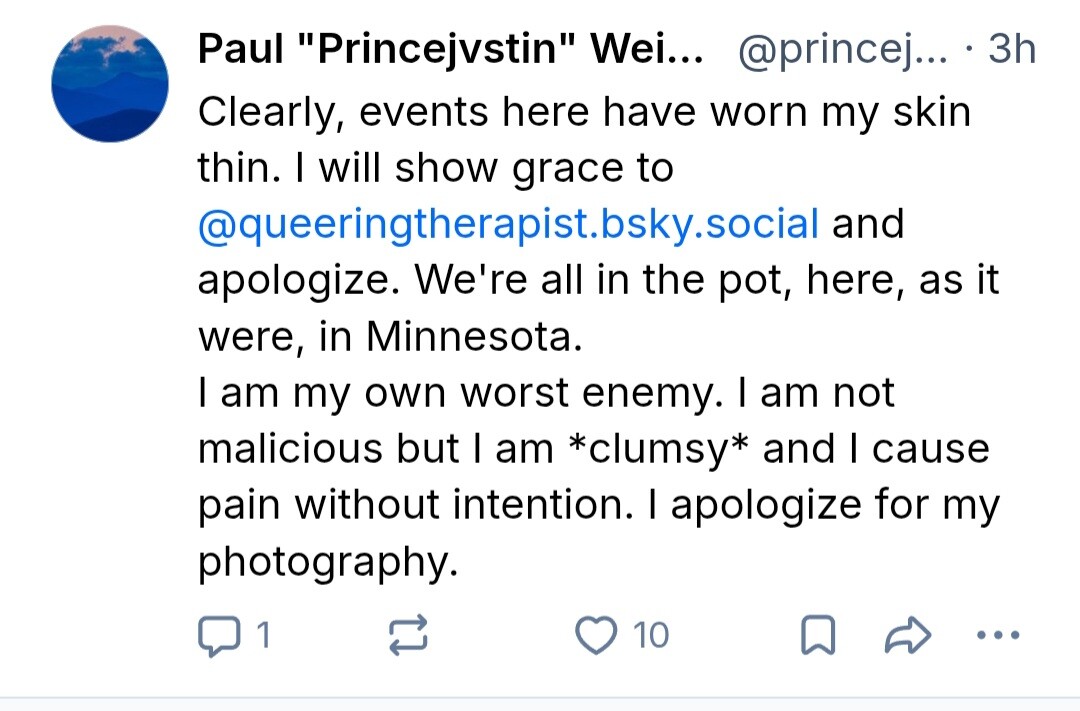Image resolution: width=1080 pixels, height=711 pixels.
Task: Open the three-dot more options menu
Action: click(x=996, y=635)
